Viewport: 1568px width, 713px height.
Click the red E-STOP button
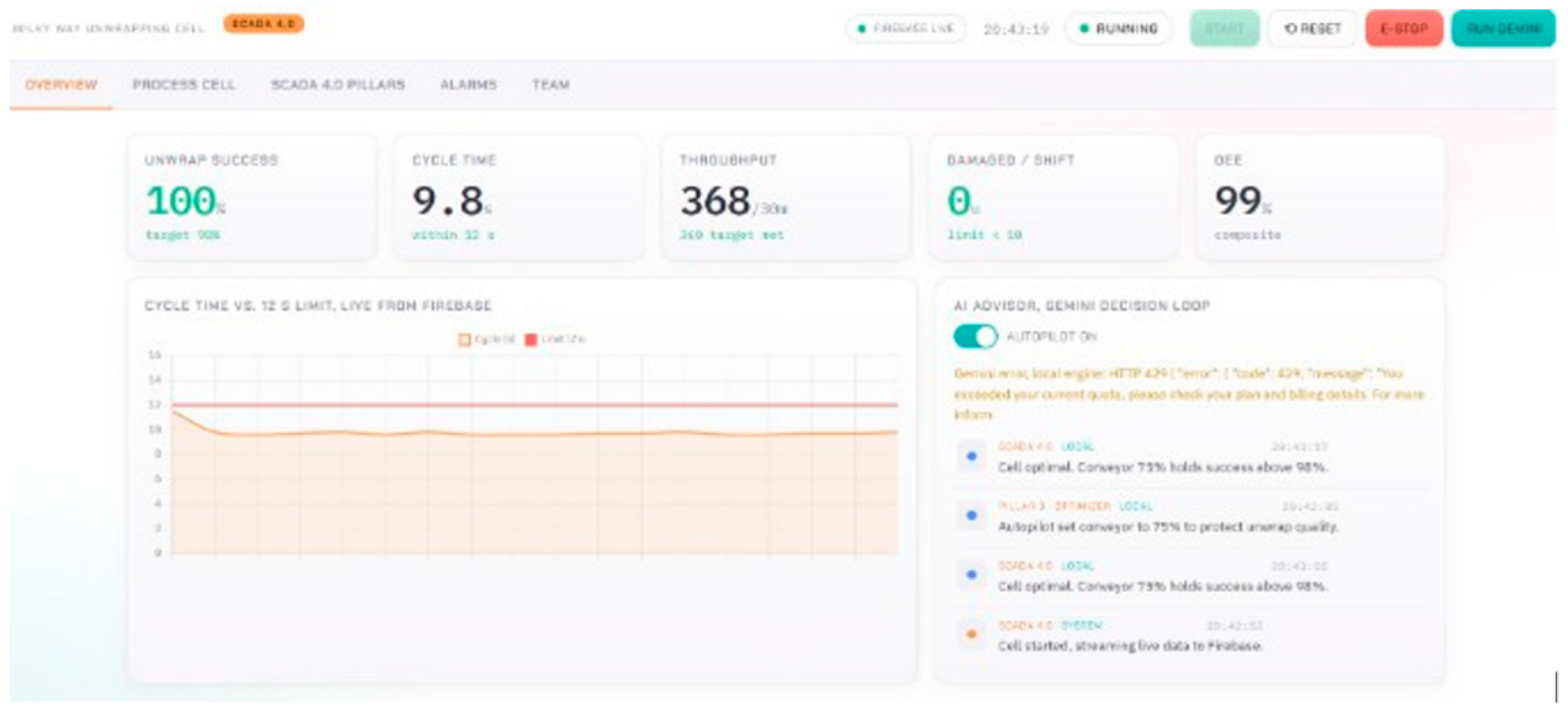[1404, 29]
